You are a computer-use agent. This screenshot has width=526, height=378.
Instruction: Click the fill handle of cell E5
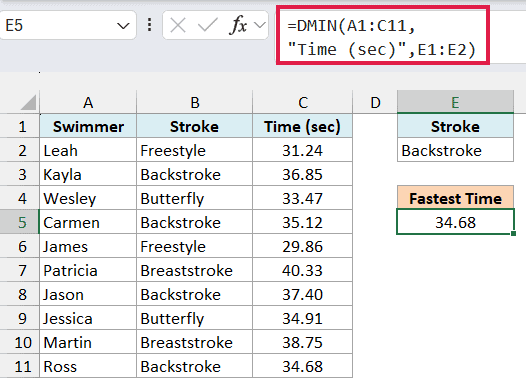514,233
